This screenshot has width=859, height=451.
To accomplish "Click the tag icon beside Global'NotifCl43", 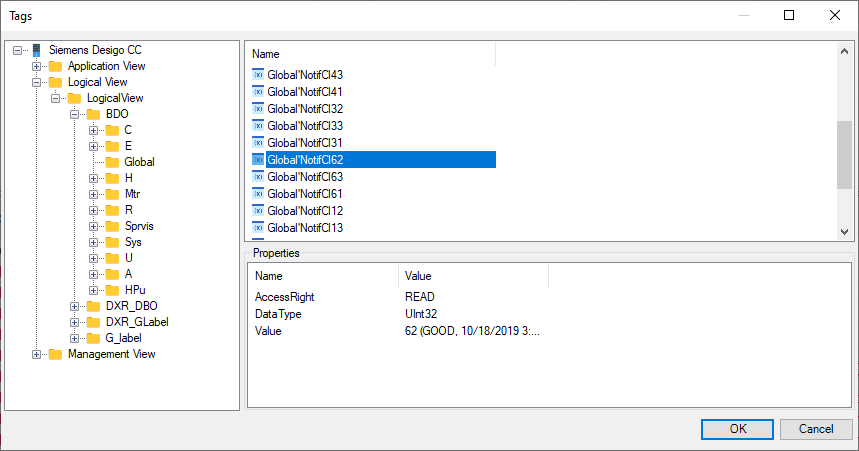I will coord(258,74).
